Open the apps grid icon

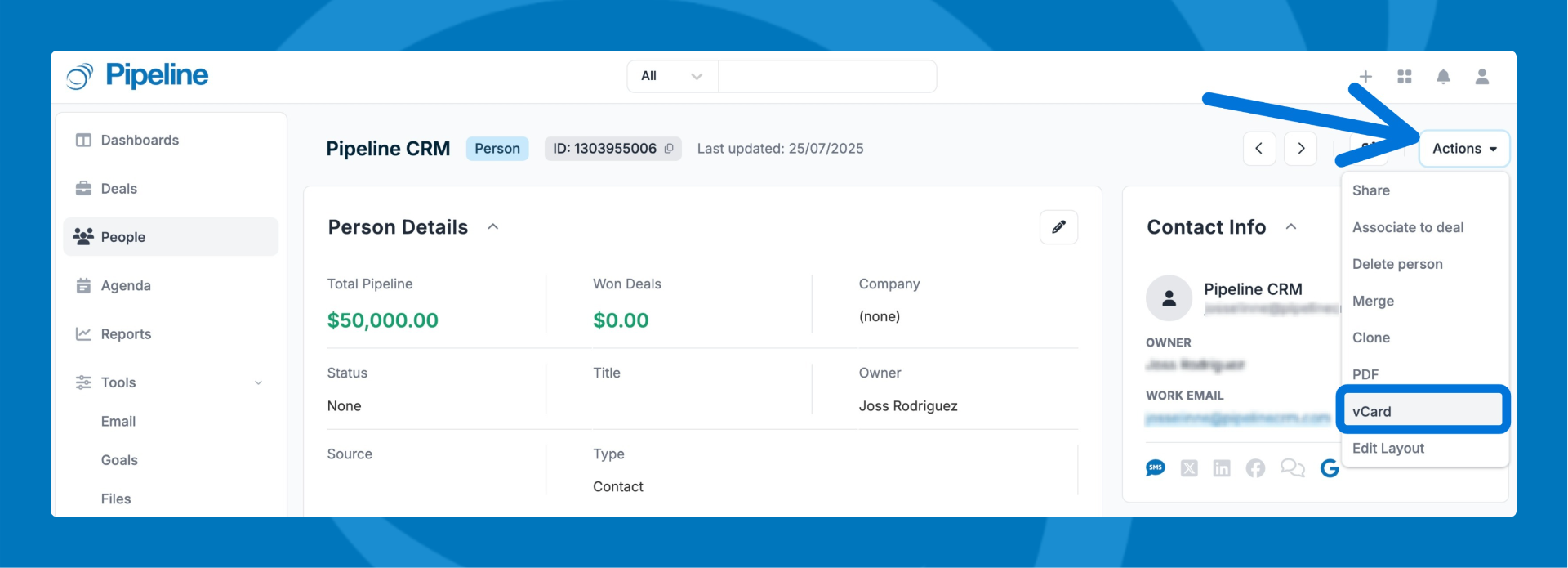[1405, 76]
